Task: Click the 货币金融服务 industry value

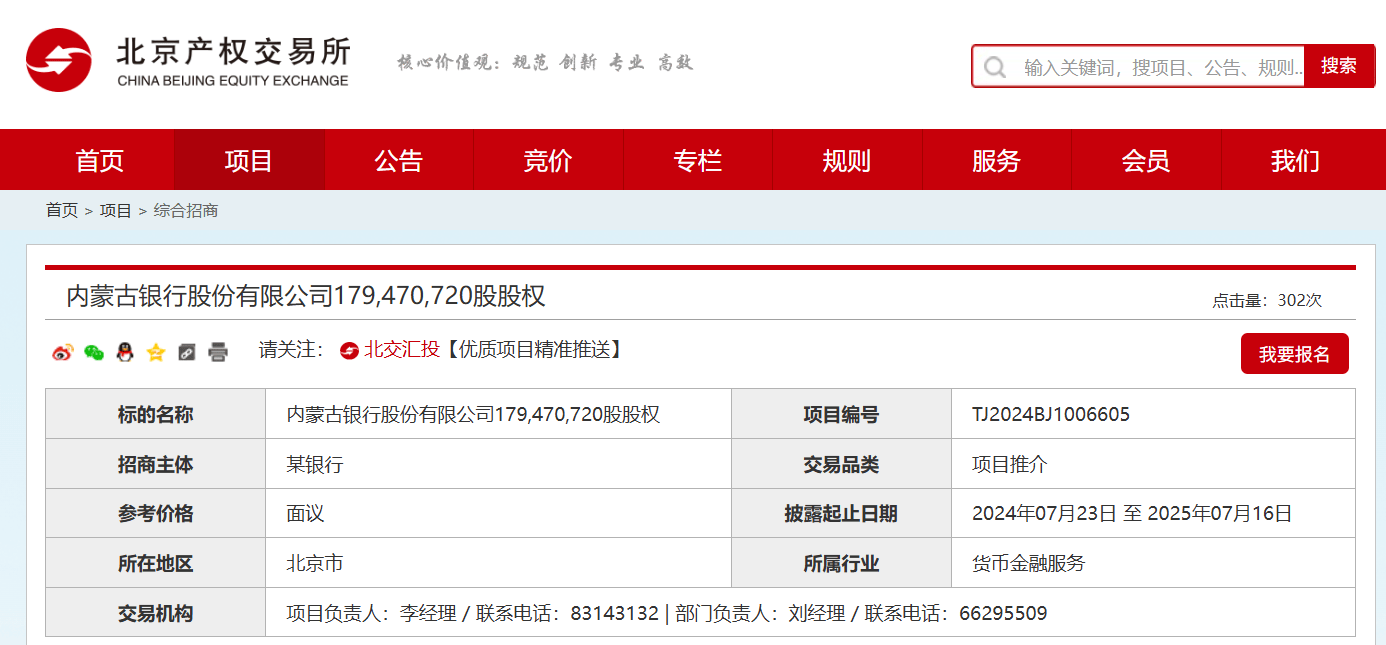Action: (x=1028, y=564)
